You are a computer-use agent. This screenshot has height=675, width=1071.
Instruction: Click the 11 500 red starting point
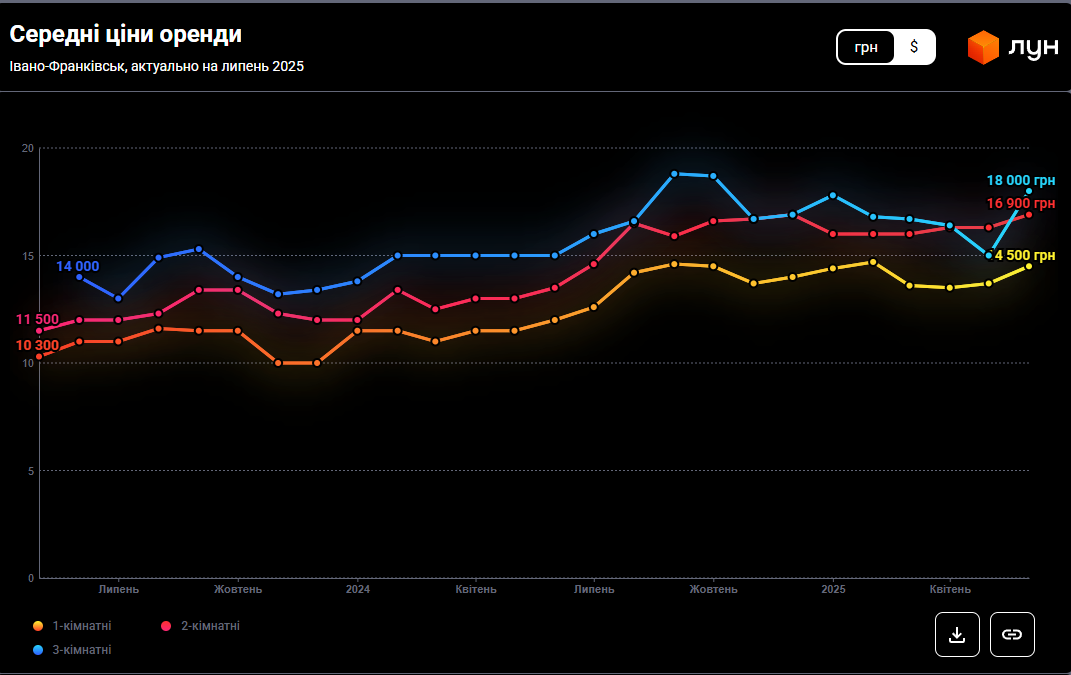point(40,330)
